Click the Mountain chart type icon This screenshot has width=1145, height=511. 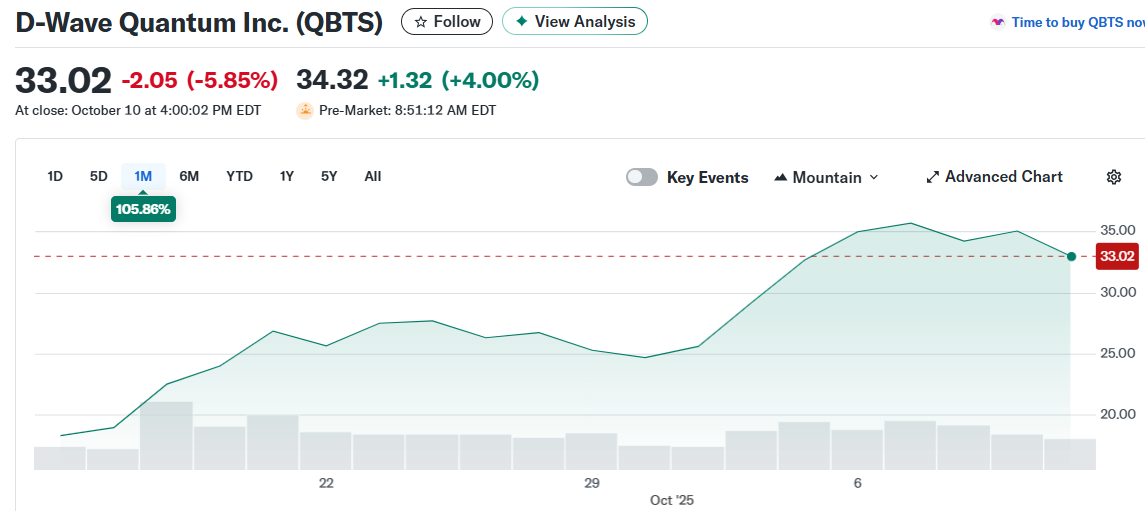[781, 177]
